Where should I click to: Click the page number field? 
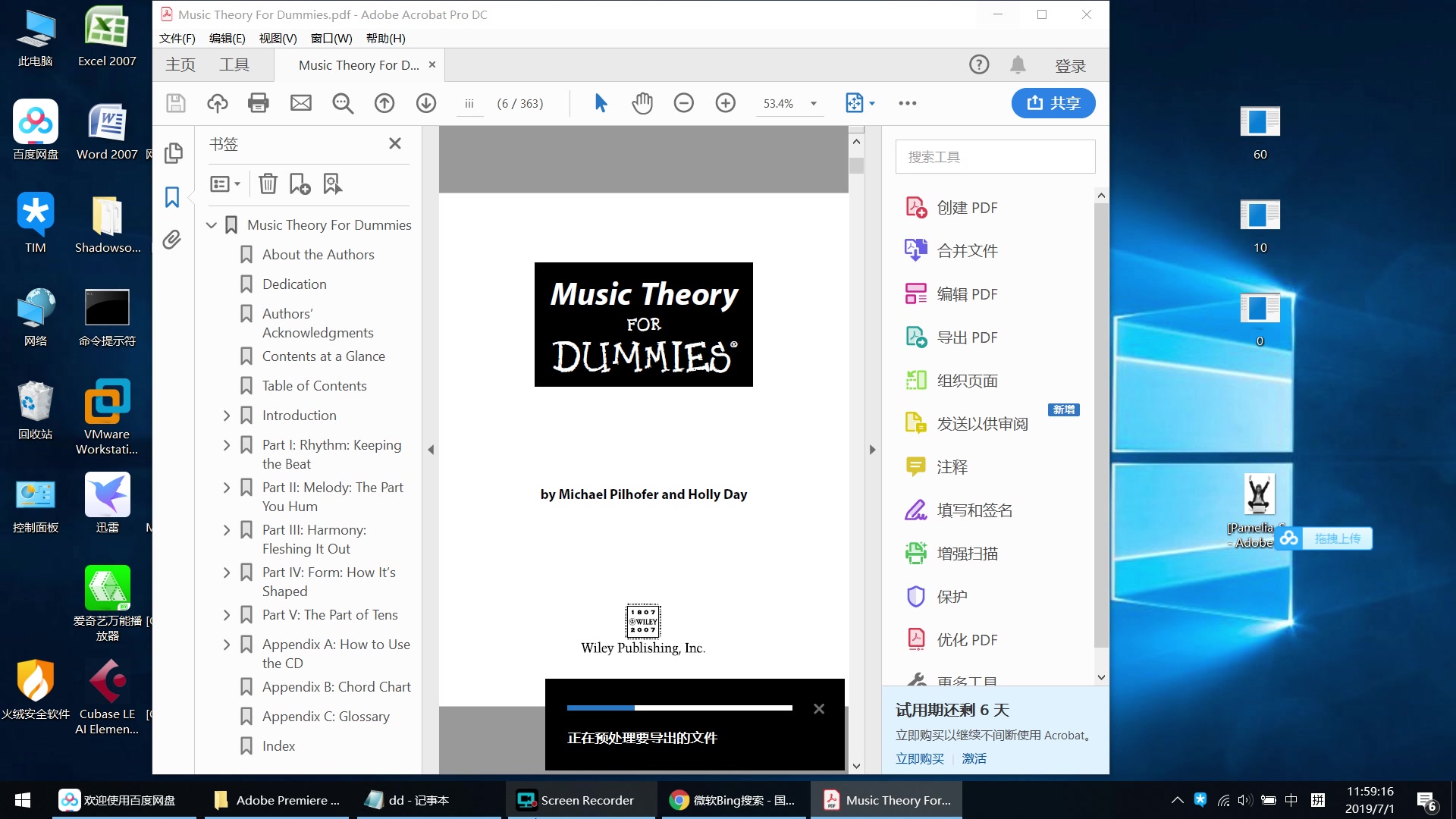(x=469, y=104)
